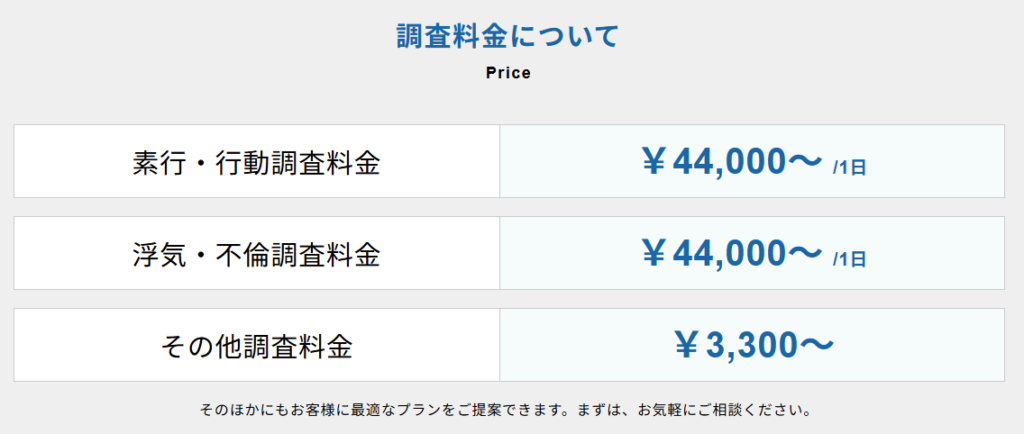1024x434 pixels.
Task: Click the yen symbol before 3,300
Action: [x=686, y=346]
